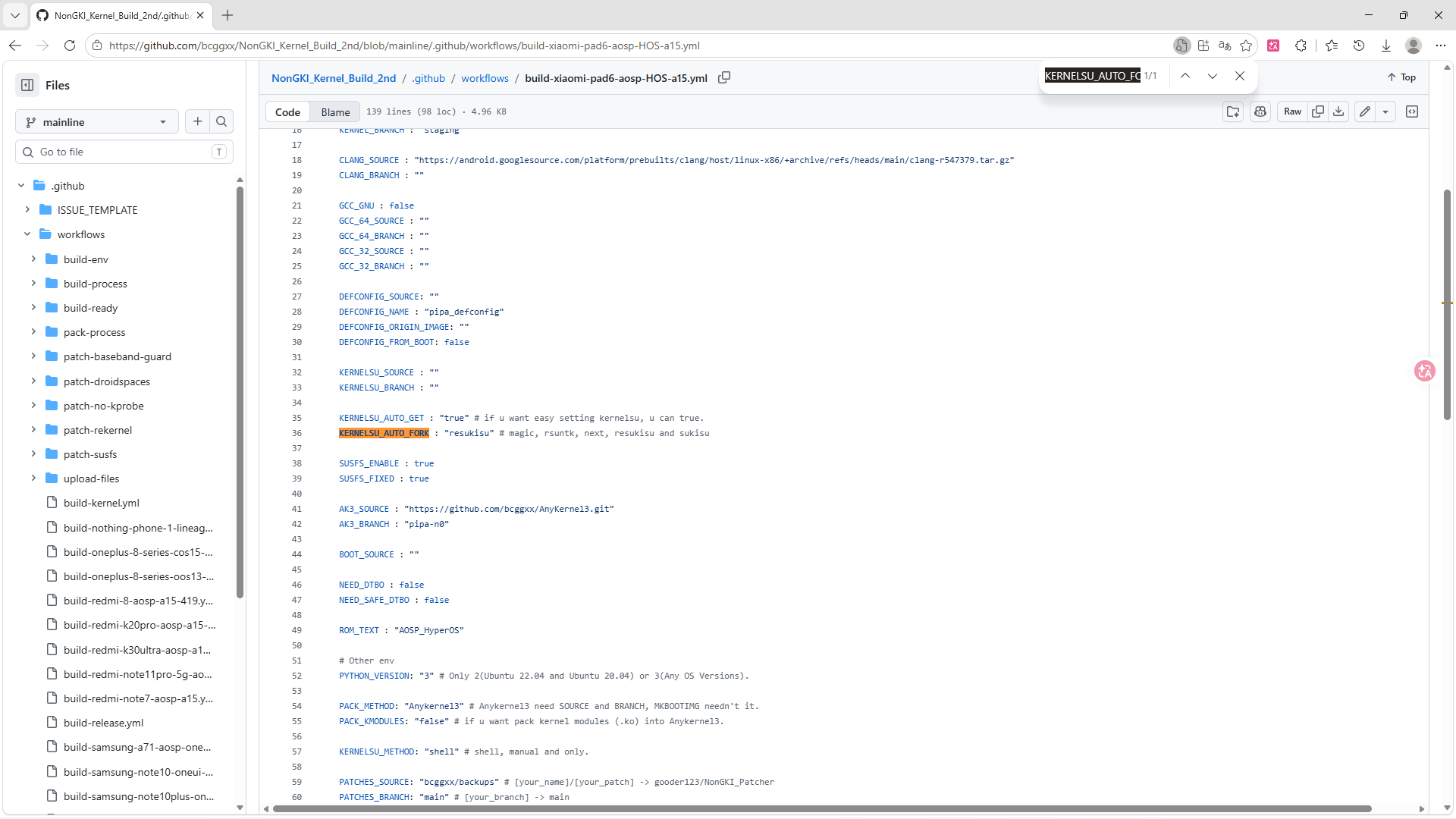Open more edit options dropdown
The height and width of the screenshot is (819, 1456).
click(x=1385, y=111)
